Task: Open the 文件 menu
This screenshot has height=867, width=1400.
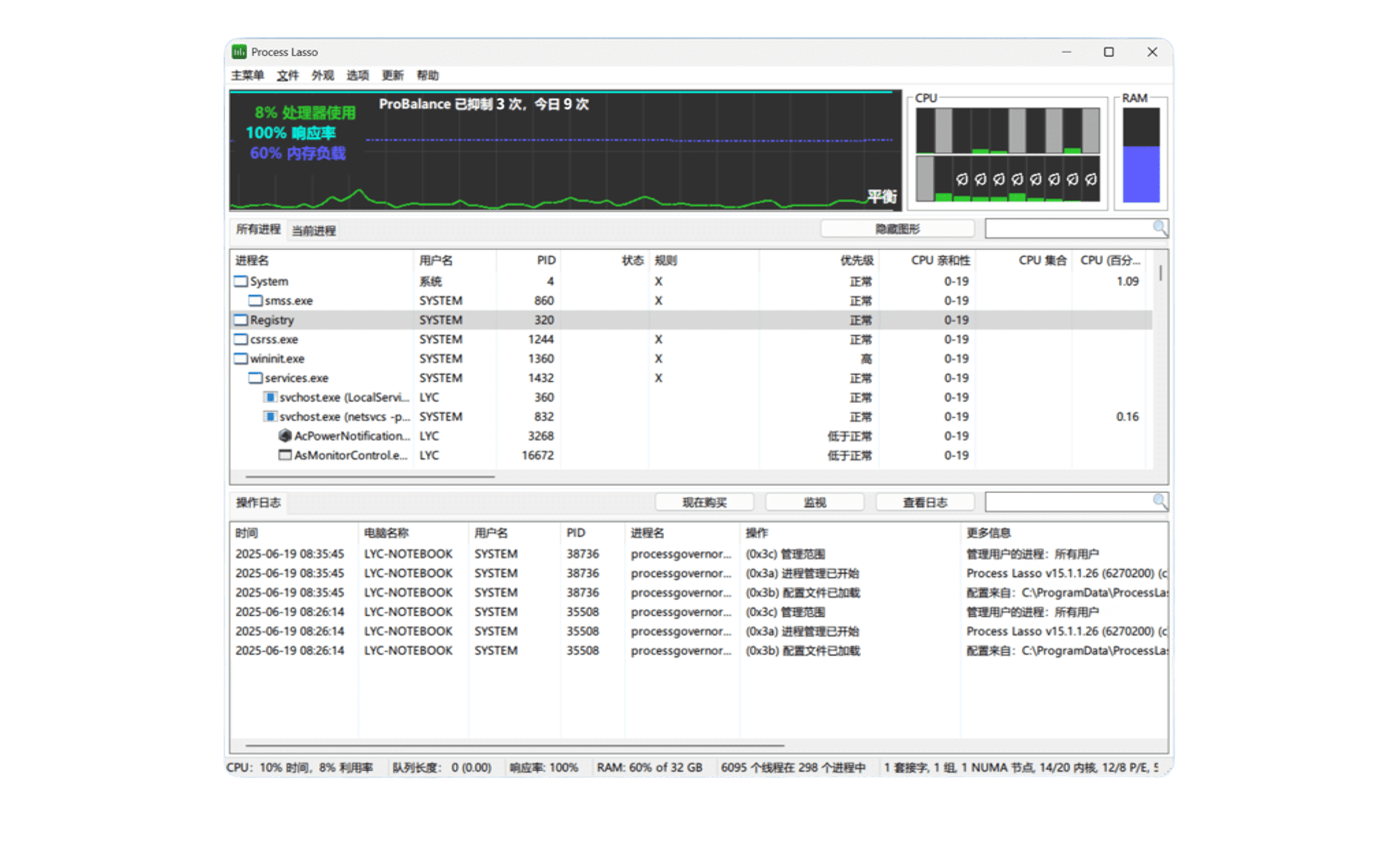Action: point(288,75)
